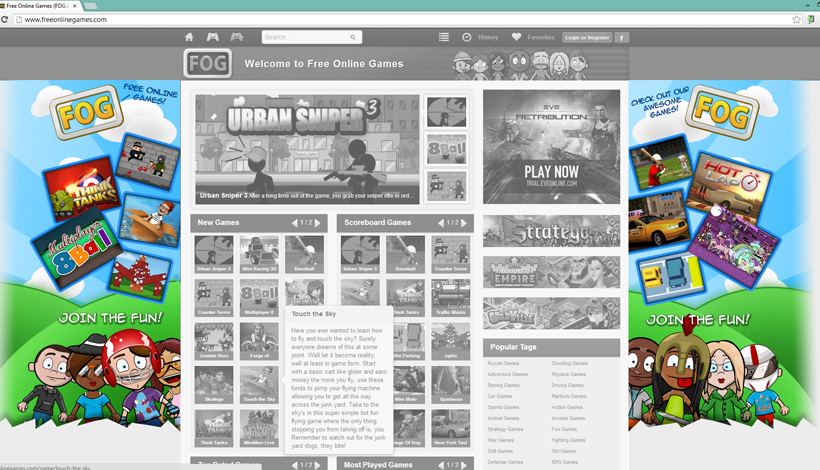
Task: Open the list menu icon in navbar
Action: pyautogui.click(x=443, y=37)
